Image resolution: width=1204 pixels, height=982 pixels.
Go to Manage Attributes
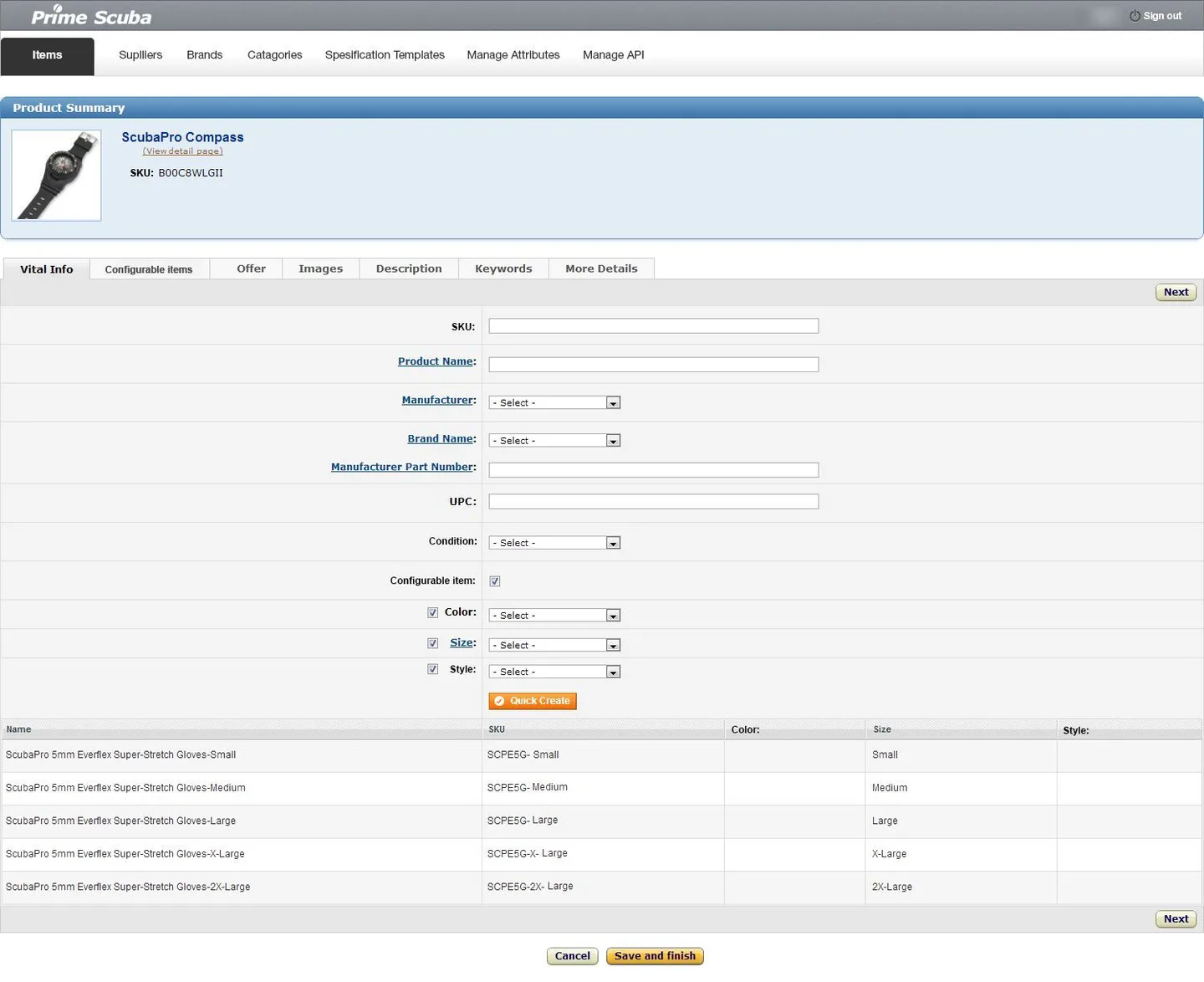tap(513, 55)
